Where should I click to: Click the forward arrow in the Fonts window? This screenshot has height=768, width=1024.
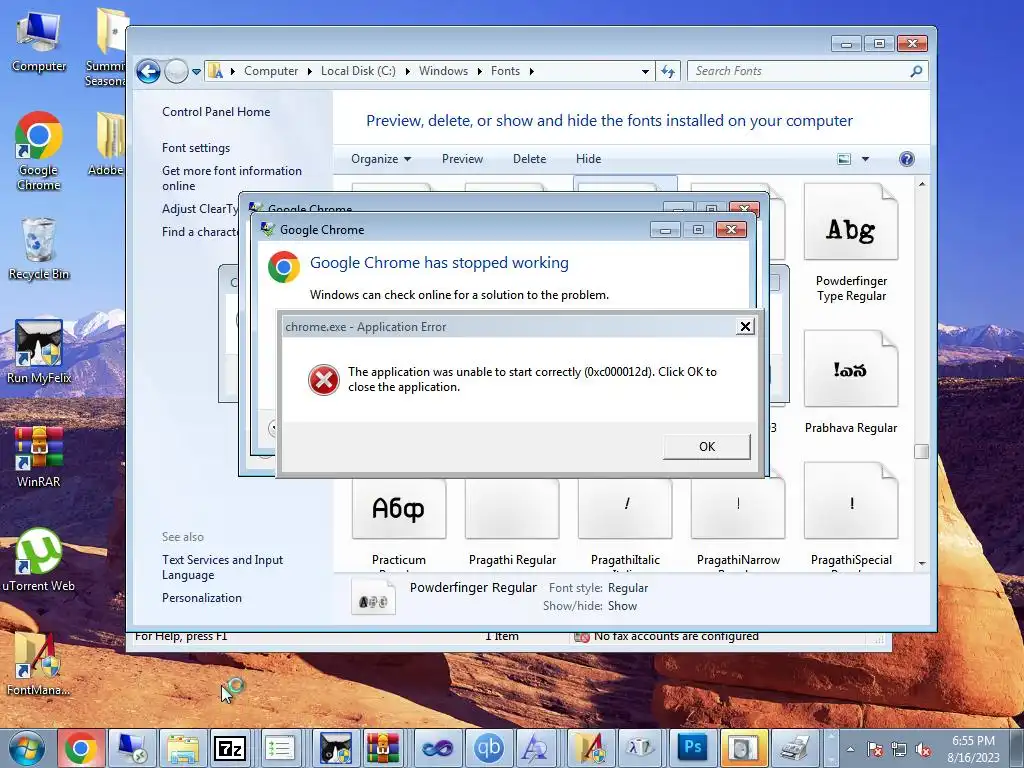click(x=176, y=71)
